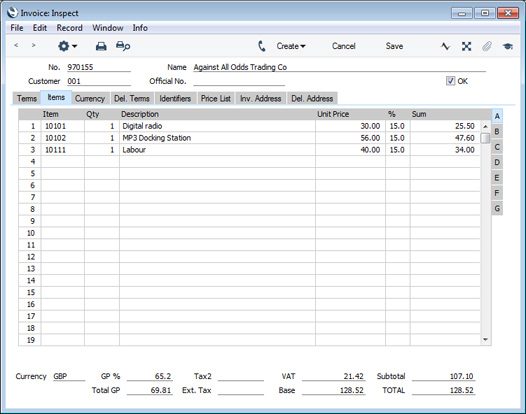This screenshot has width=526, height=414.
Task: Click the Cancel button
Action: click(x=344, y=46)
